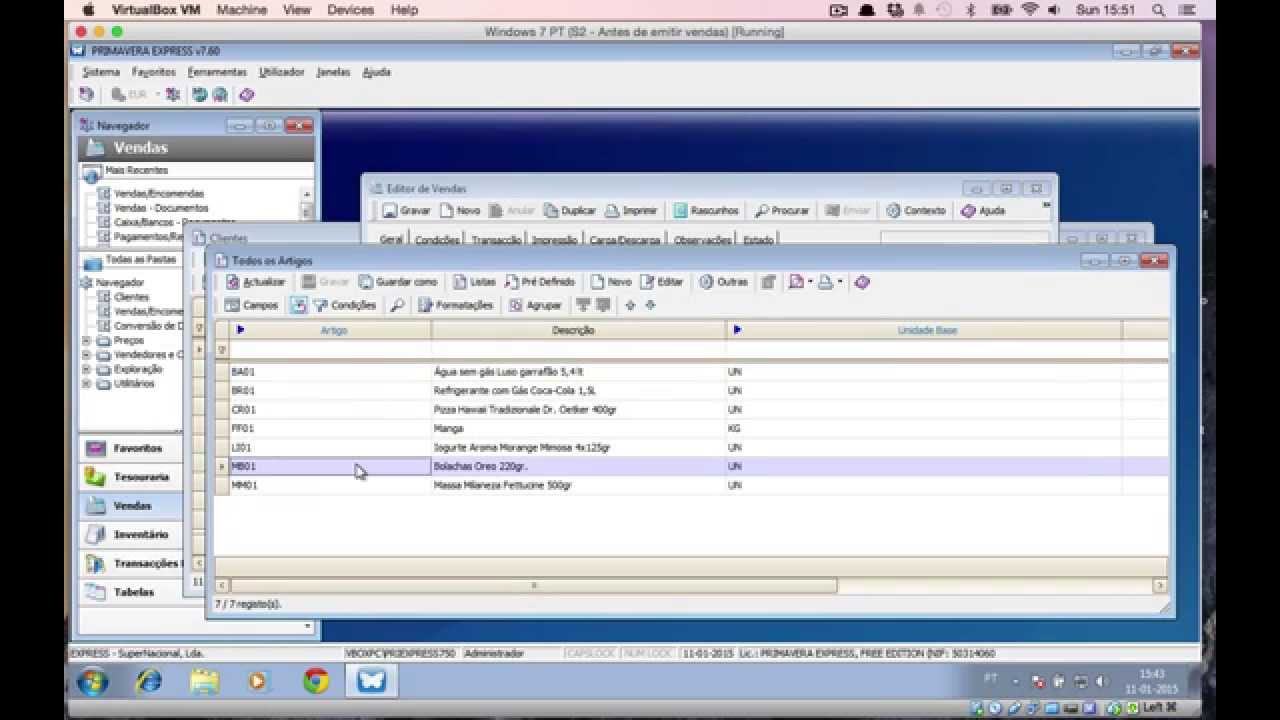This screenshot has width=1280, height=720.
Task: Expand the Exploração folder in Navegador
Action: pyautogui.click(x=87, y=369)
